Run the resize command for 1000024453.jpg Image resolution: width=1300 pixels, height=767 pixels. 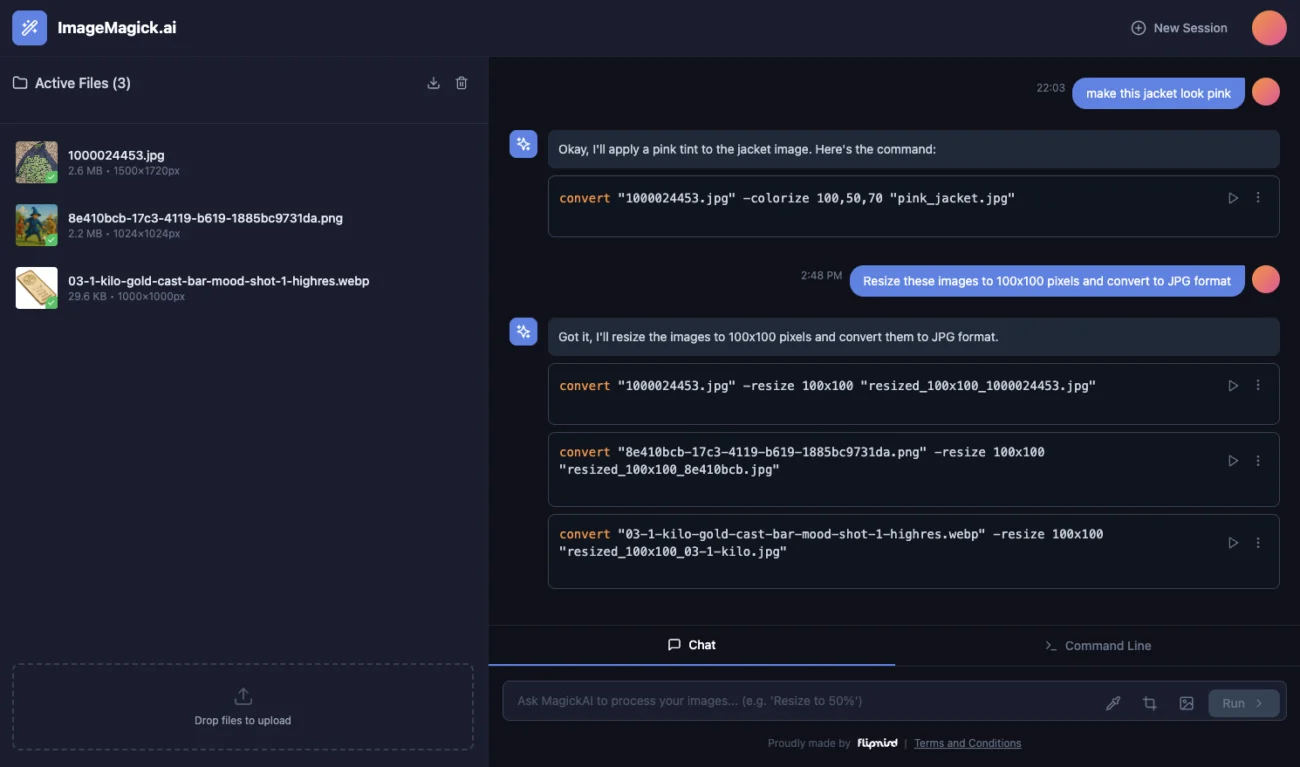pyautogui.click(x=1233, y=386)
